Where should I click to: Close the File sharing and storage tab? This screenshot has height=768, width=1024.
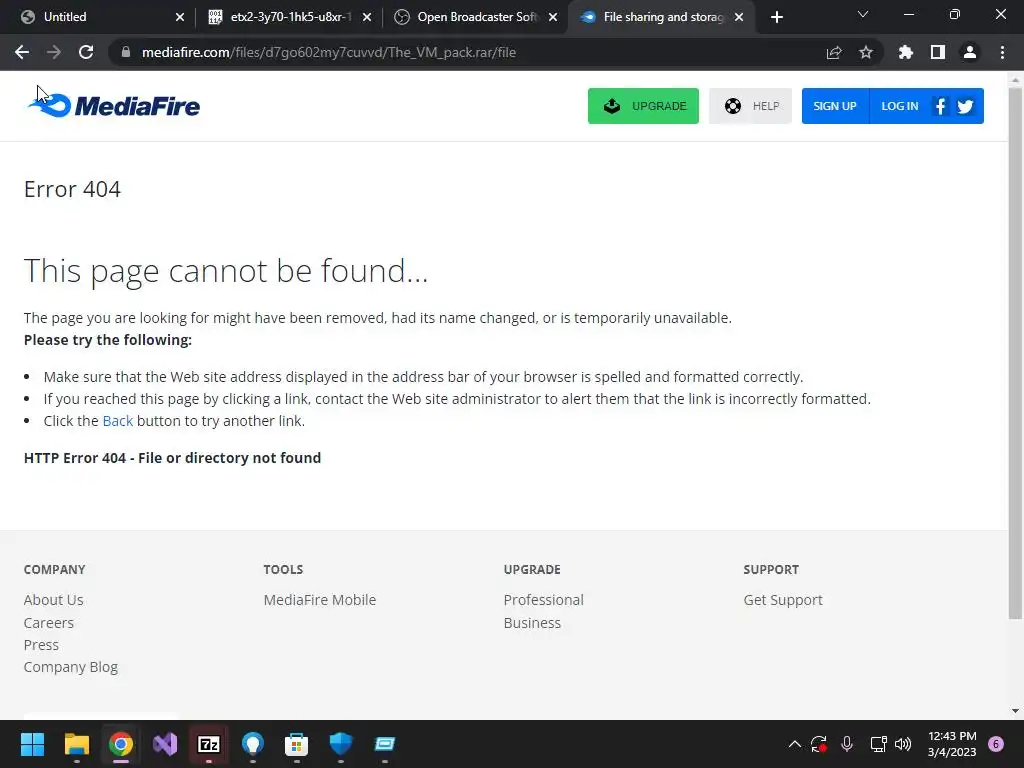(x=739, y=17)
